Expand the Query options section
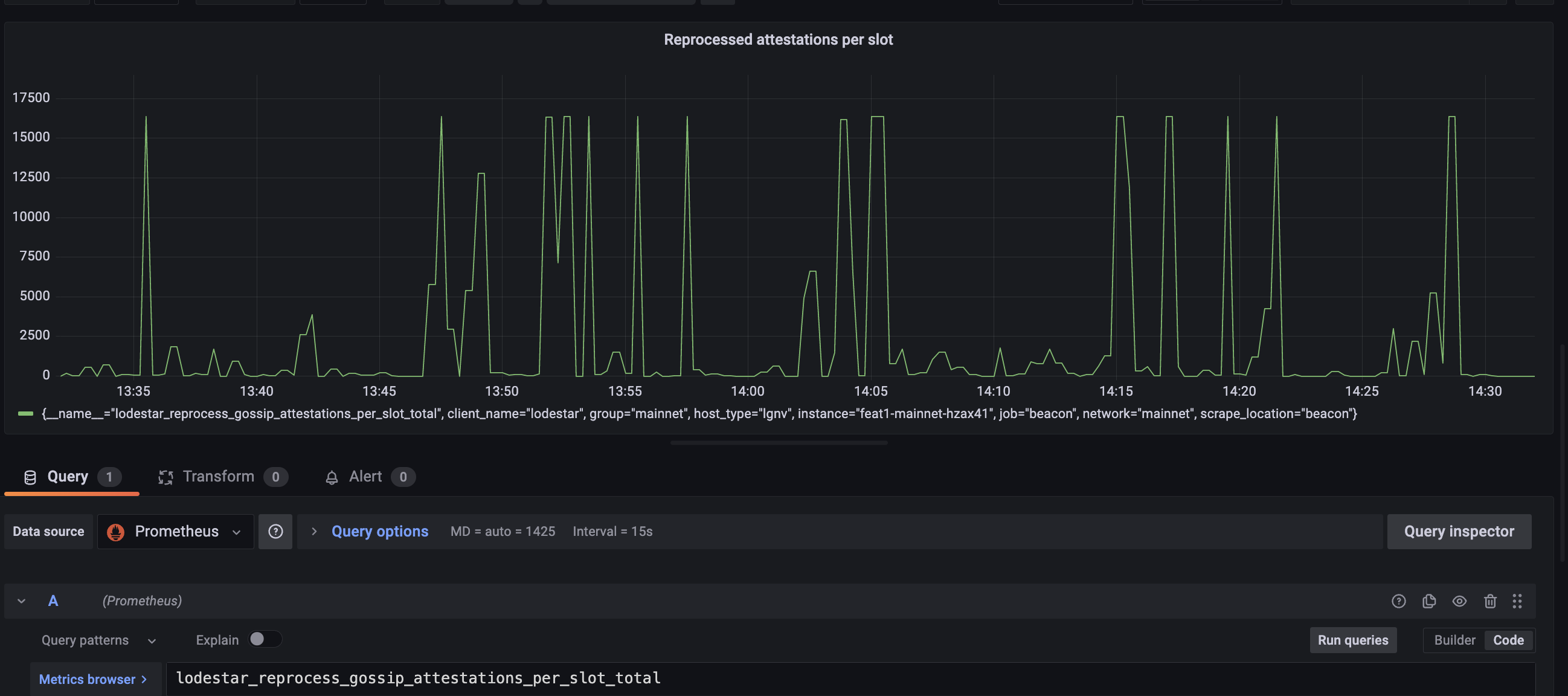 coord(371,532)
